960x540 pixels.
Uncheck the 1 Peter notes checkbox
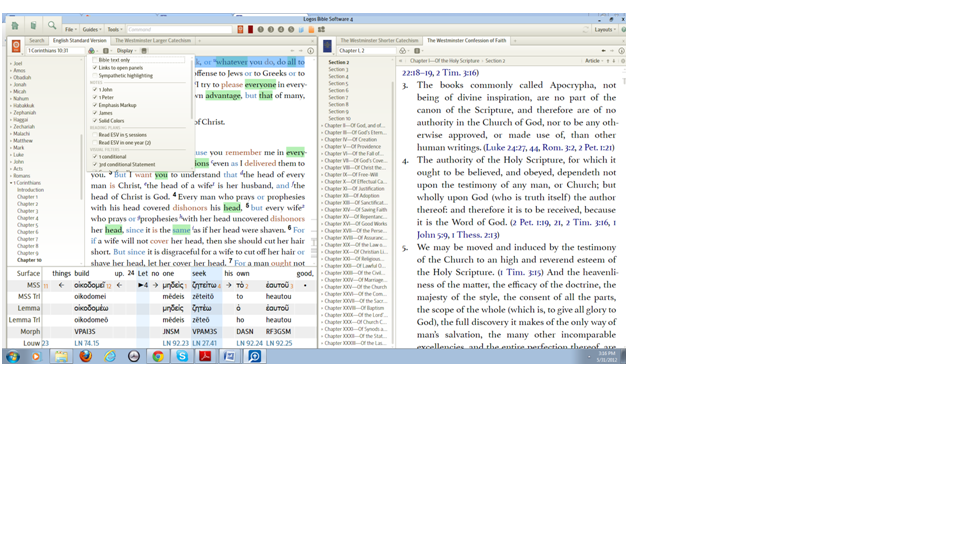[95, 97]
